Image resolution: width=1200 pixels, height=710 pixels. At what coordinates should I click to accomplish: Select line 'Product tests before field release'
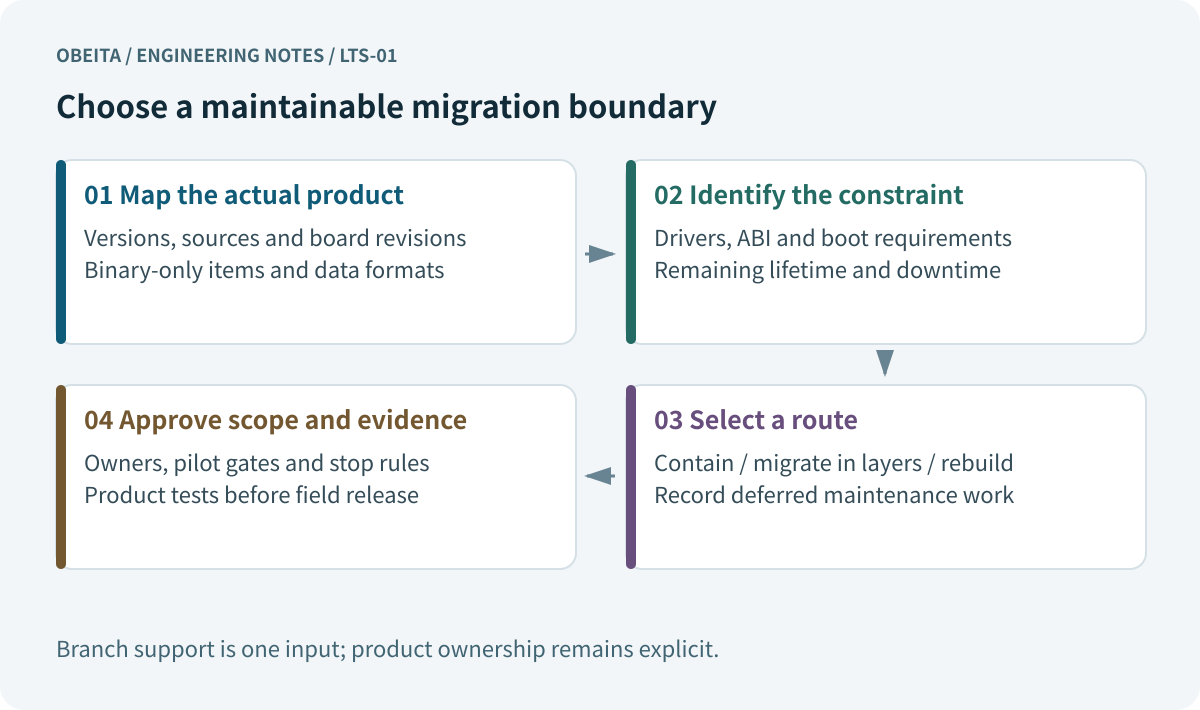251,495
